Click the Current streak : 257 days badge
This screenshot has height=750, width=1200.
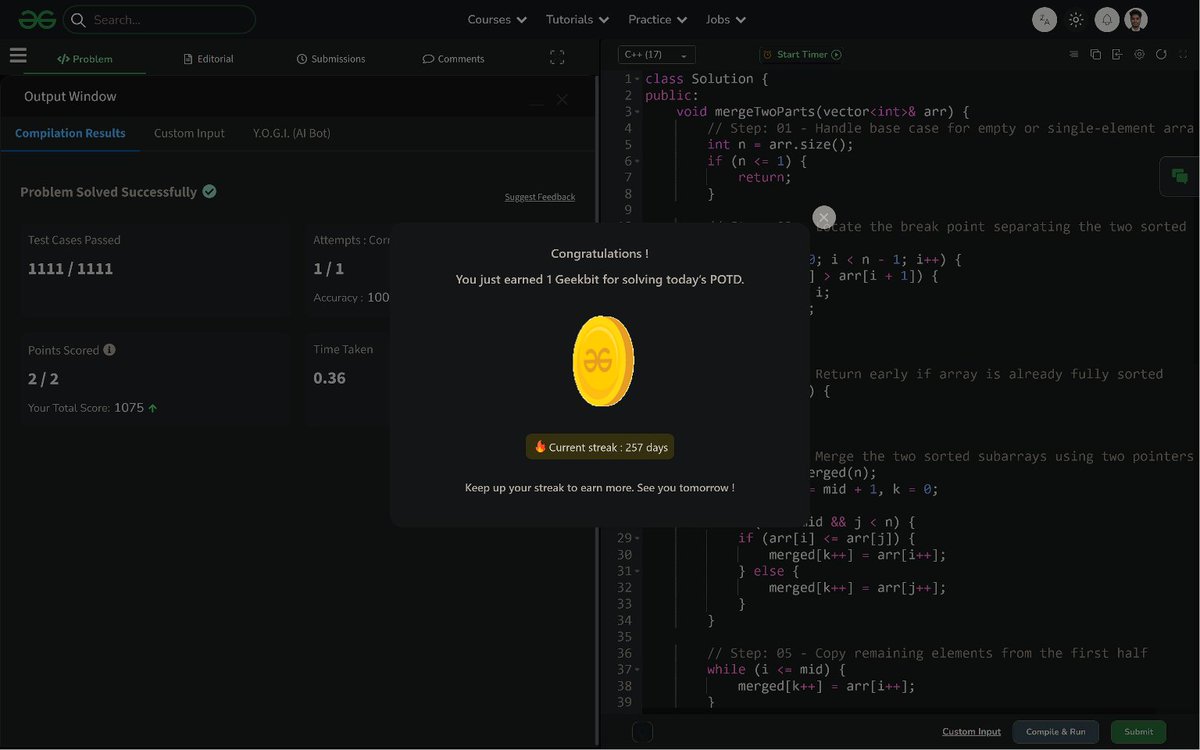[x=600, y=447]
